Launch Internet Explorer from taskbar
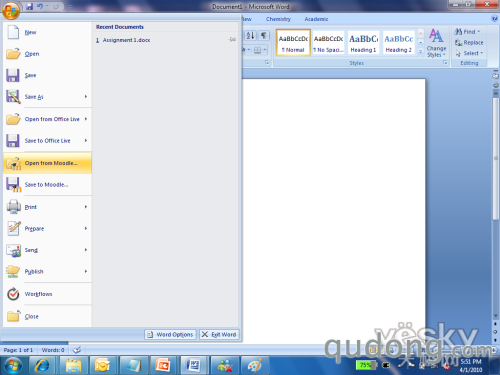 click(x=42, y=366)
